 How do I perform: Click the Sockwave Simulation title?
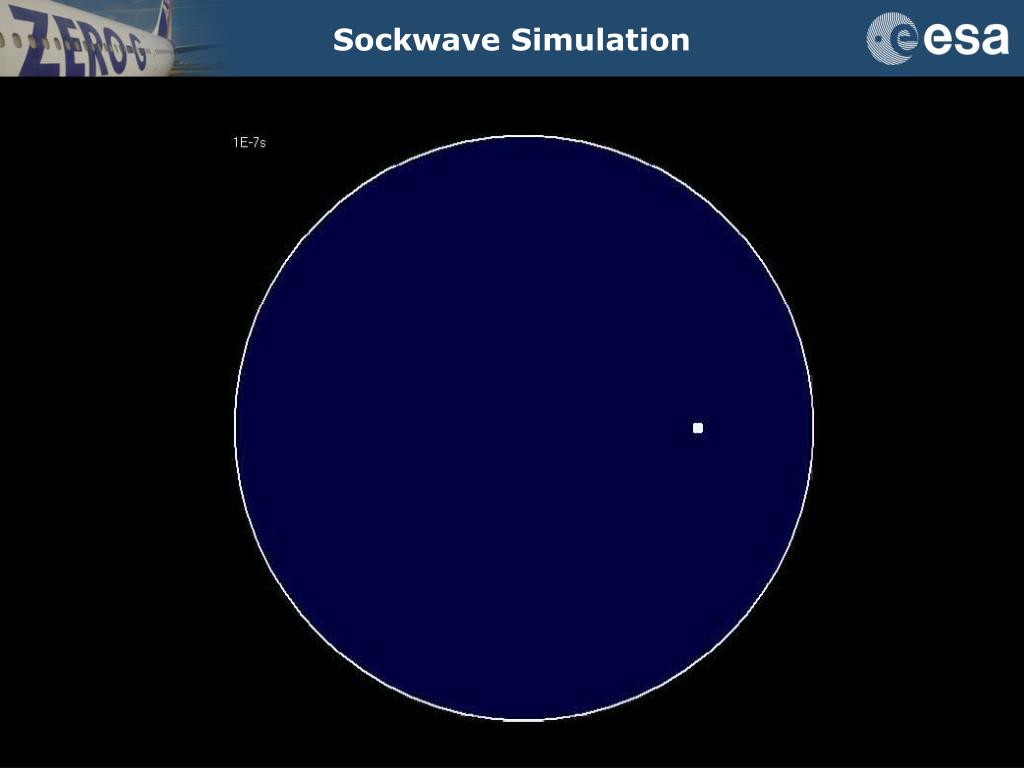pyautogui.click(x=511, y=40)
